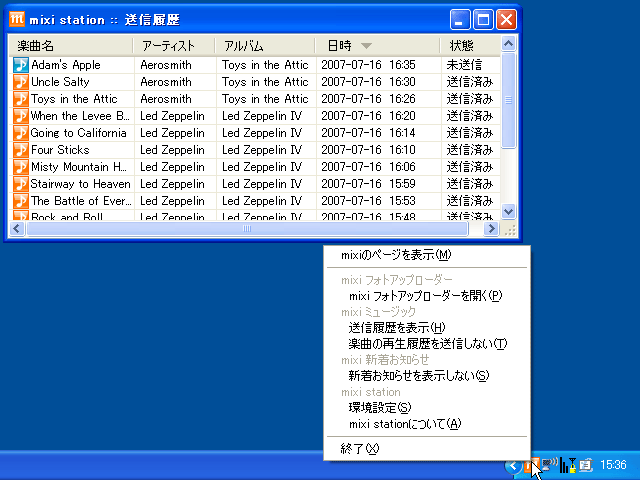Select the song title The Battle of Ever...
The width and height of the screenshot is (640, 480).
click(x=82, y=201)
